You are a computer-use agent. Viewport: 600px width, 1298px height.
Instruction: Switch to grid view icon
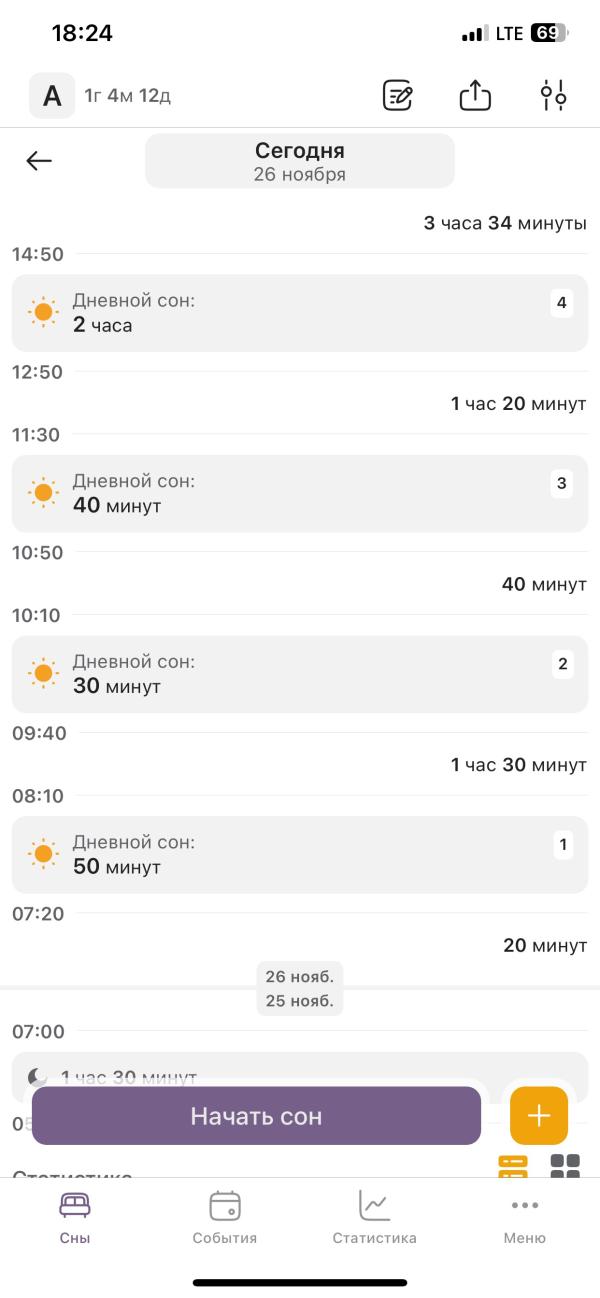565,1166
